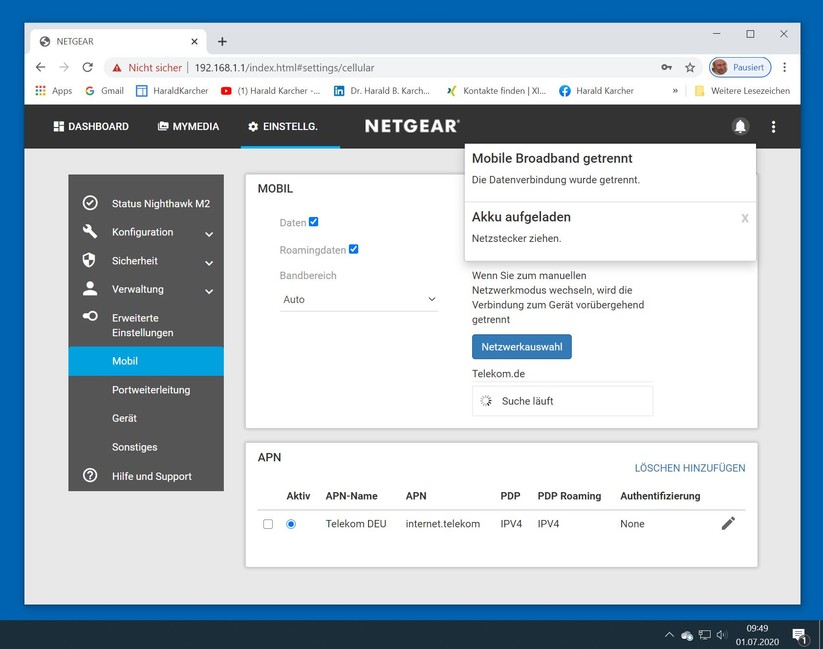
Task: Edit the Telekom DEU APN with pencil icon
Action: 728,523
